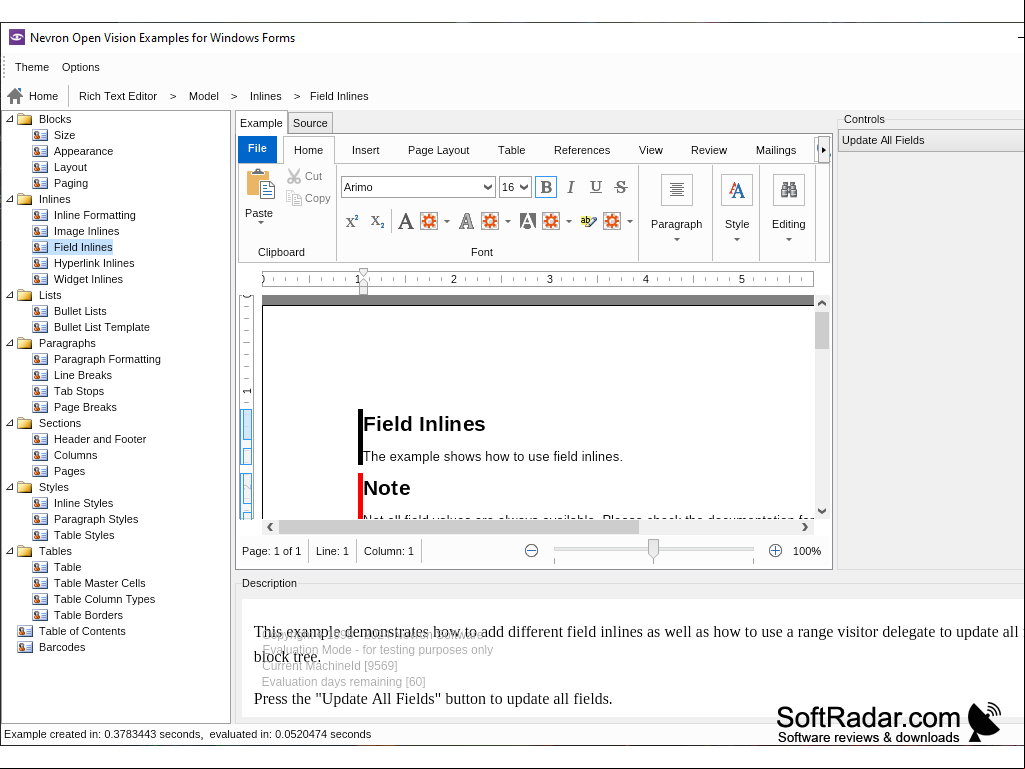Open the Paste dropdown arrow

pos(260,223)
